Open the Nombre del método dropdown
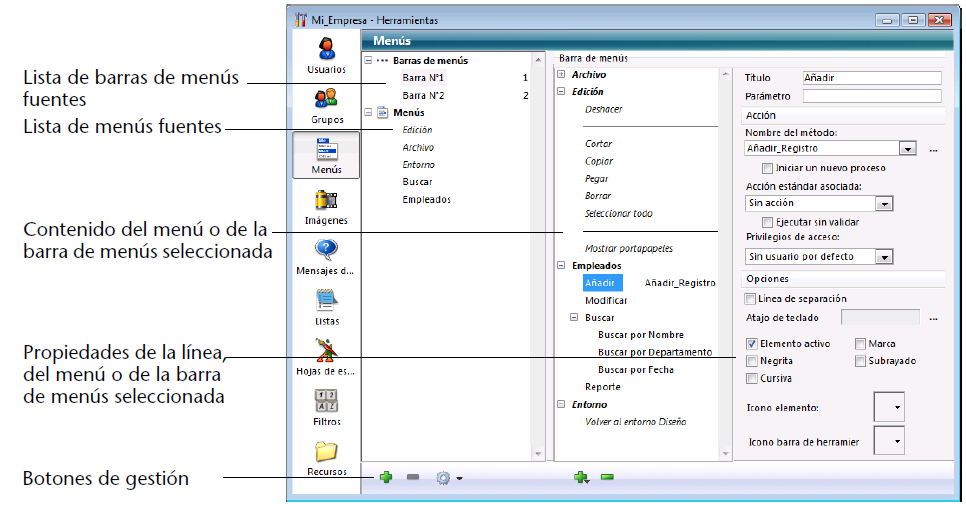This screenshot has width=966, height=508. pos(907,149)
